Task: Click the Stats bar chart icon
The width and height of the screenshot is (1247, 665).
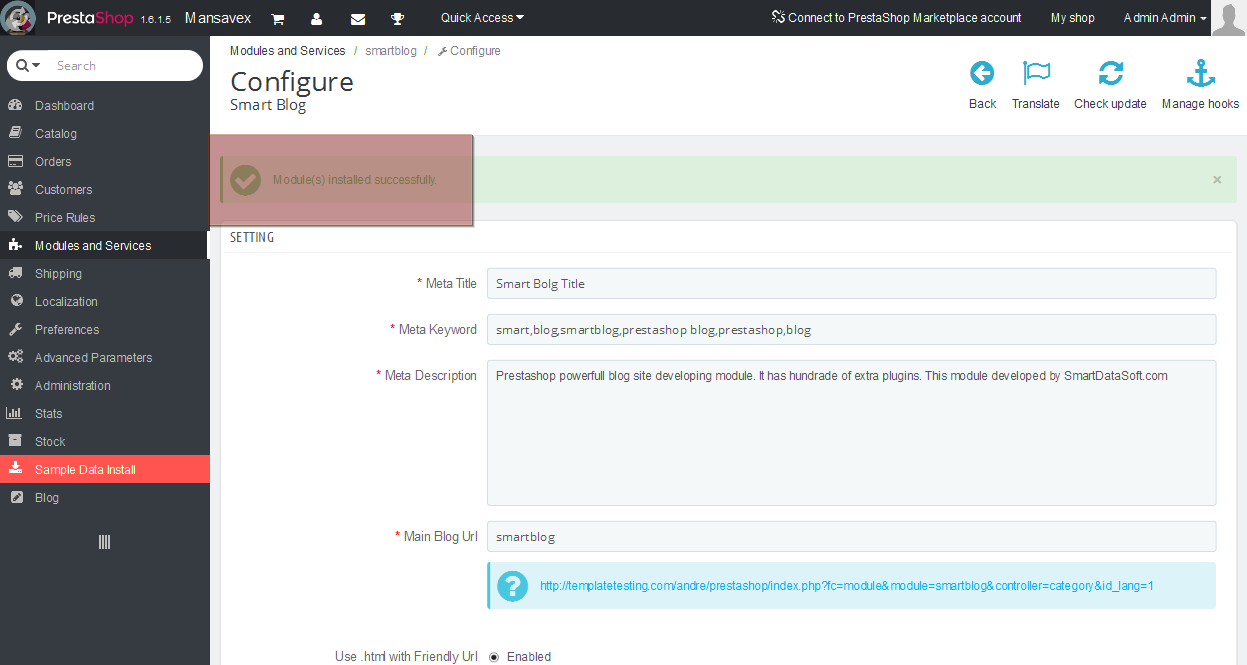Action: pos(15,413)
